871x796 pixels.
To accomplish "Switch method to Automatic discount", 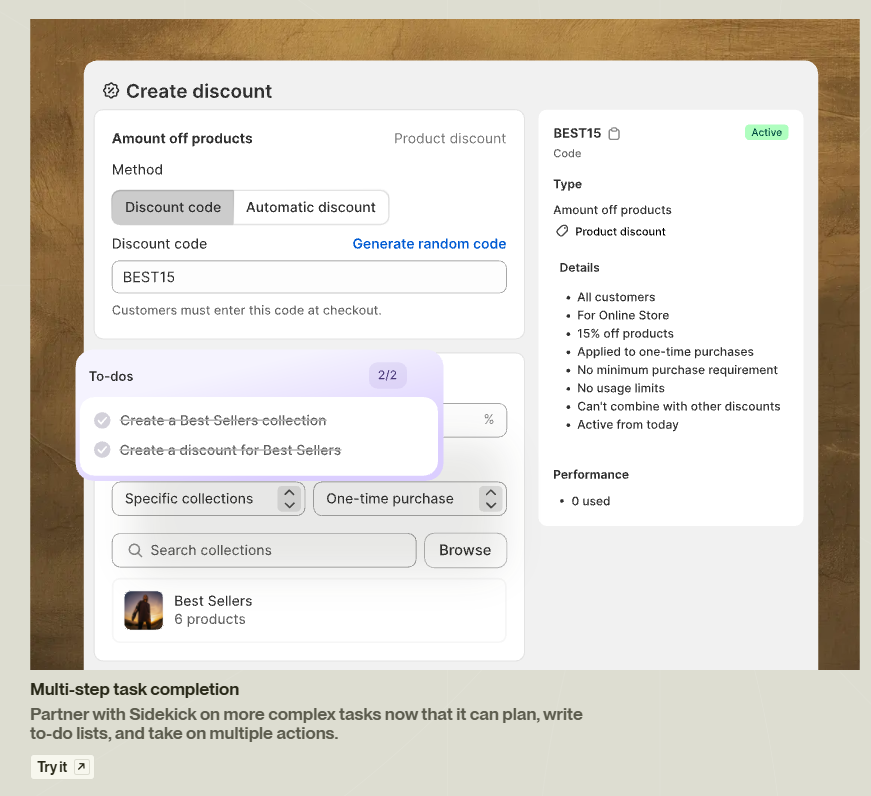I will [311, 207].
